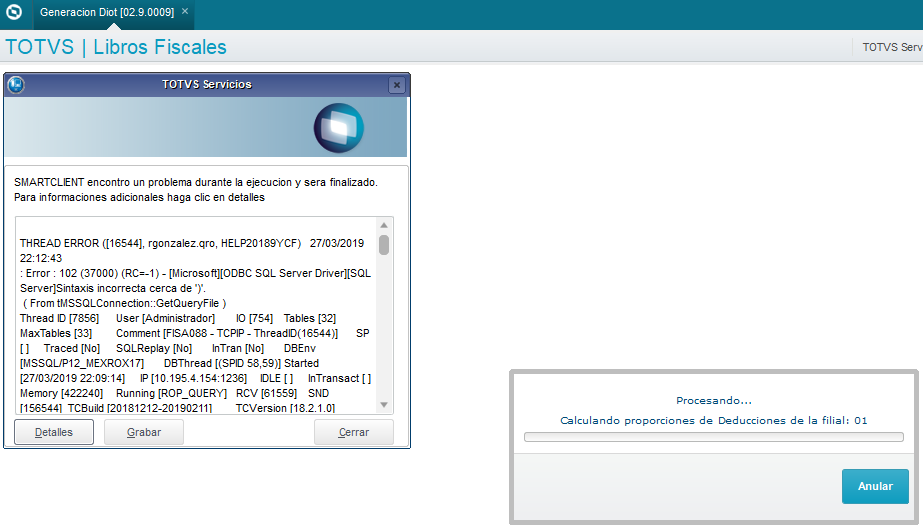Viewport: 923px width, 532px height.
Task: Click the 'Memory [422240]' text
Action: pos(61,393)
